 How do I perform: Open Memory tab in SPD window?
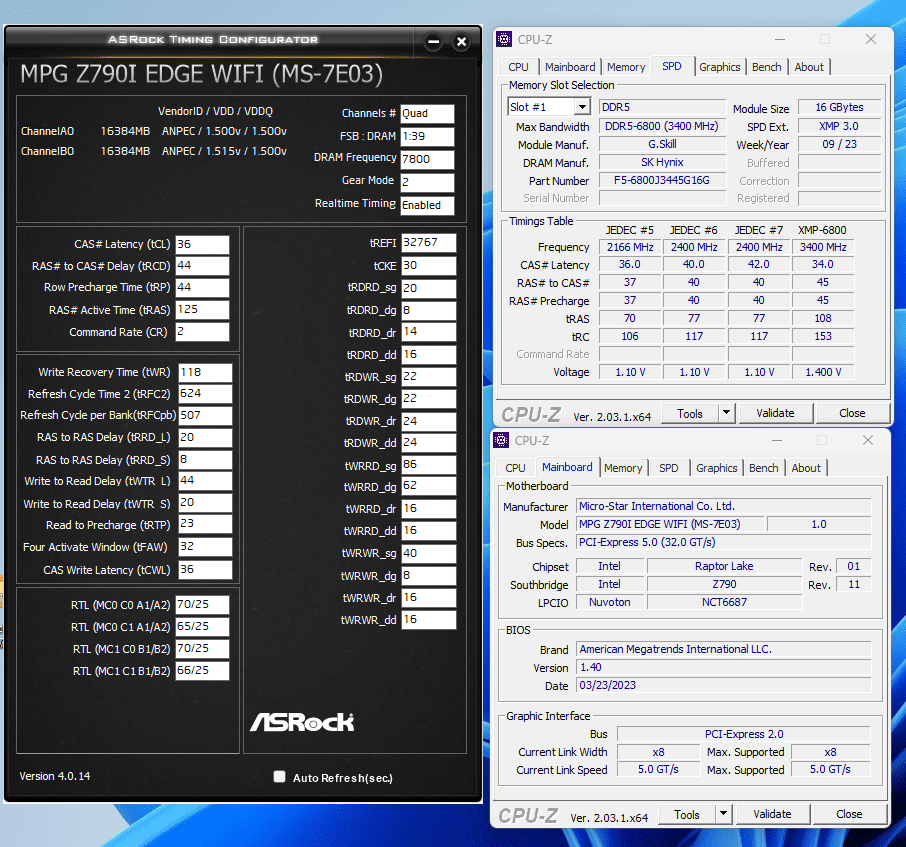point(626,67)
